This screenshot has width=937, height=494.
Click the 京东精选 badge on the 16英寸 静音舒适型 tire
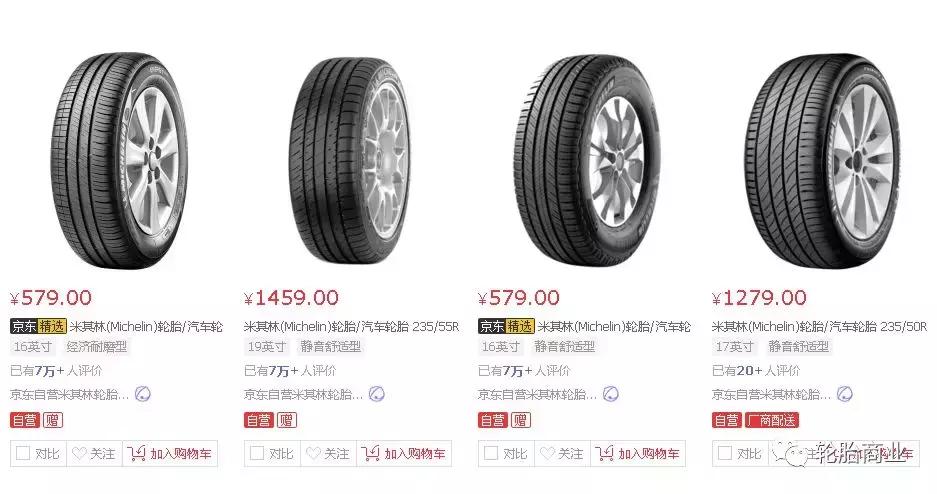(505, 326)
